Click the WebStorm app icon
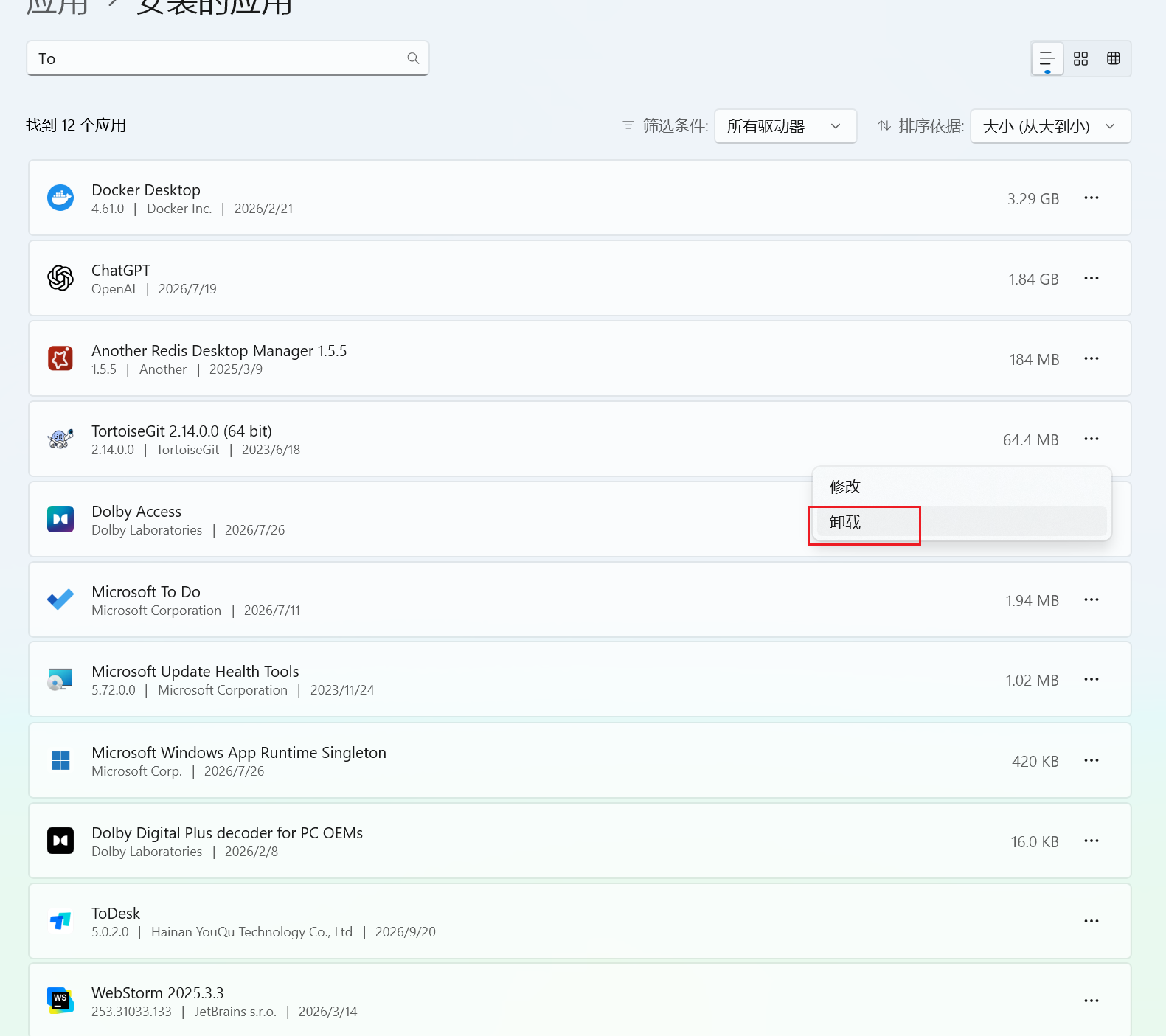 pyautogui.click(x=60, y=1001)
